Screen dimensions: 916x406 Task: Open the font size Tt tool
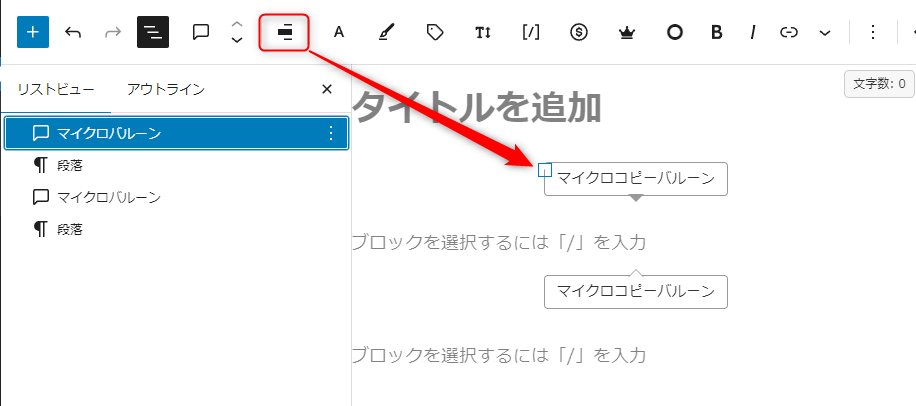483,32
